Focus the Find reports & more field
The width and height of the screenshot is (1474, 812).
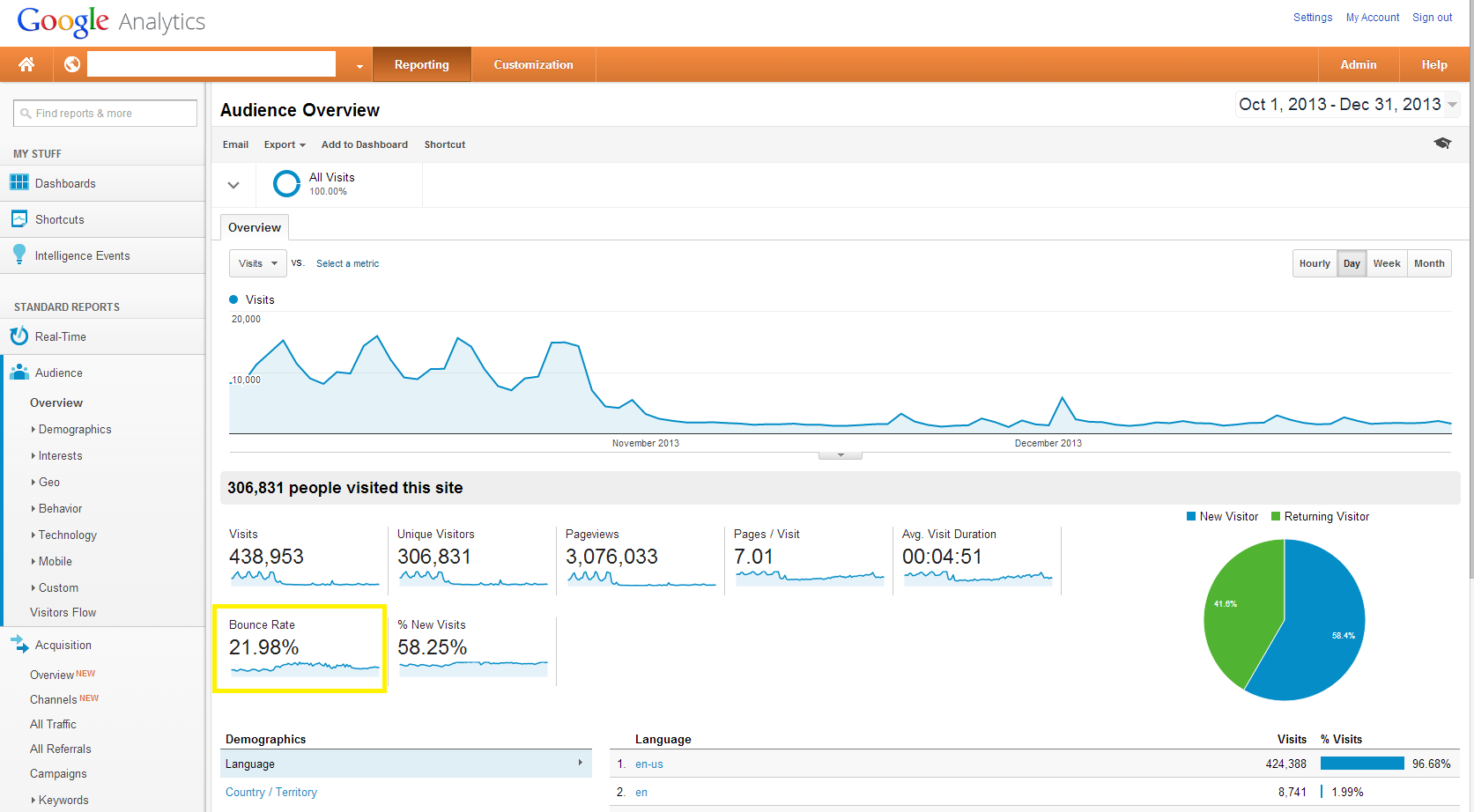pos(105,113)
